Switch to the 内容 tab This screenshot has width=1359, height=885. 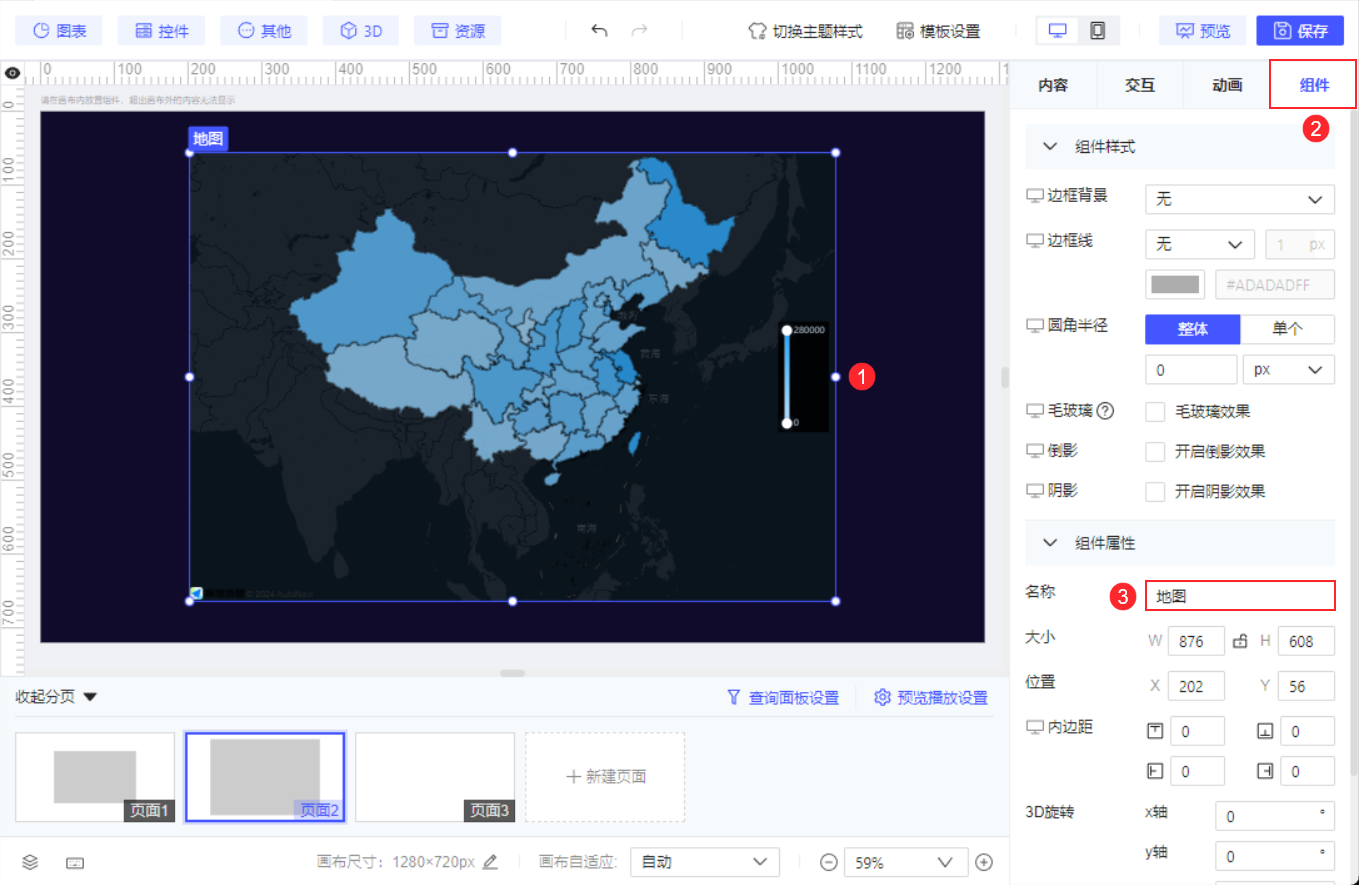click(x=1053, y=85)
